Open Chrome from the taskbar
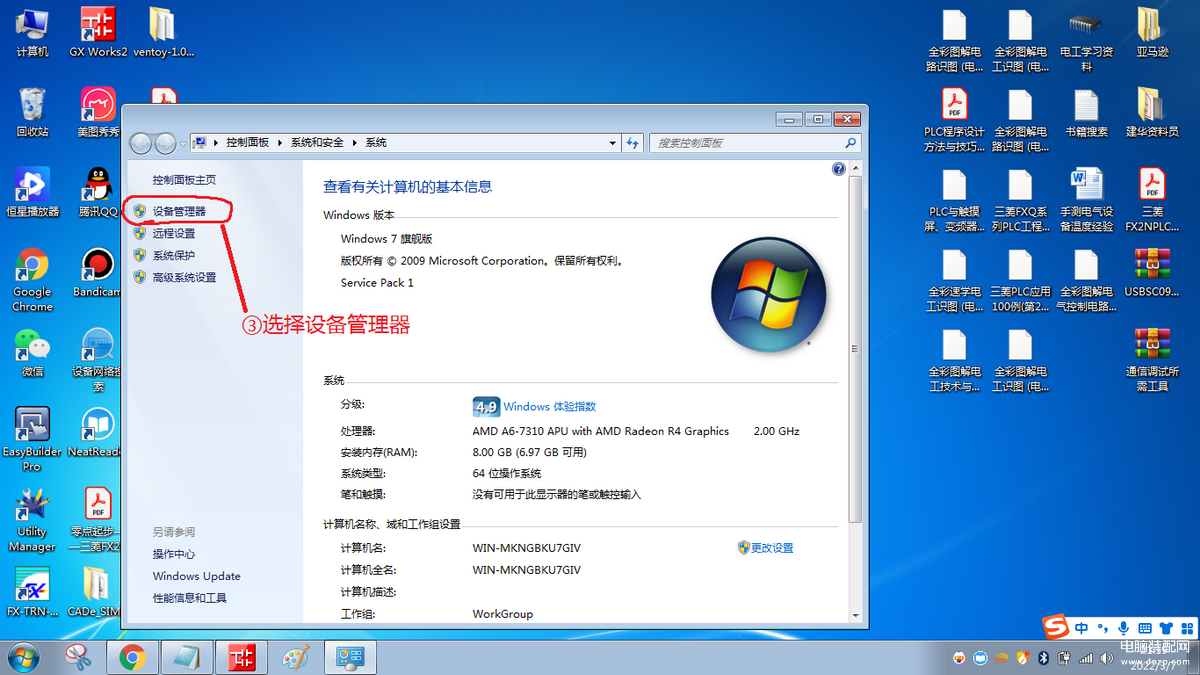Image resolution: width=1200 pixels, height=675 pixels. [133, 657]
